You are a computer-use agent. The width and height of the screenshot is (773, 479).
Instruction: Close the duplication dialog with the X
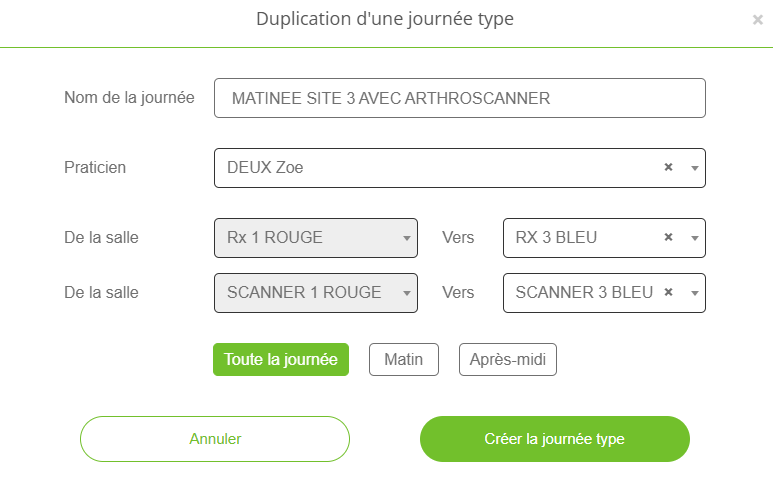(x=757, y=19)
